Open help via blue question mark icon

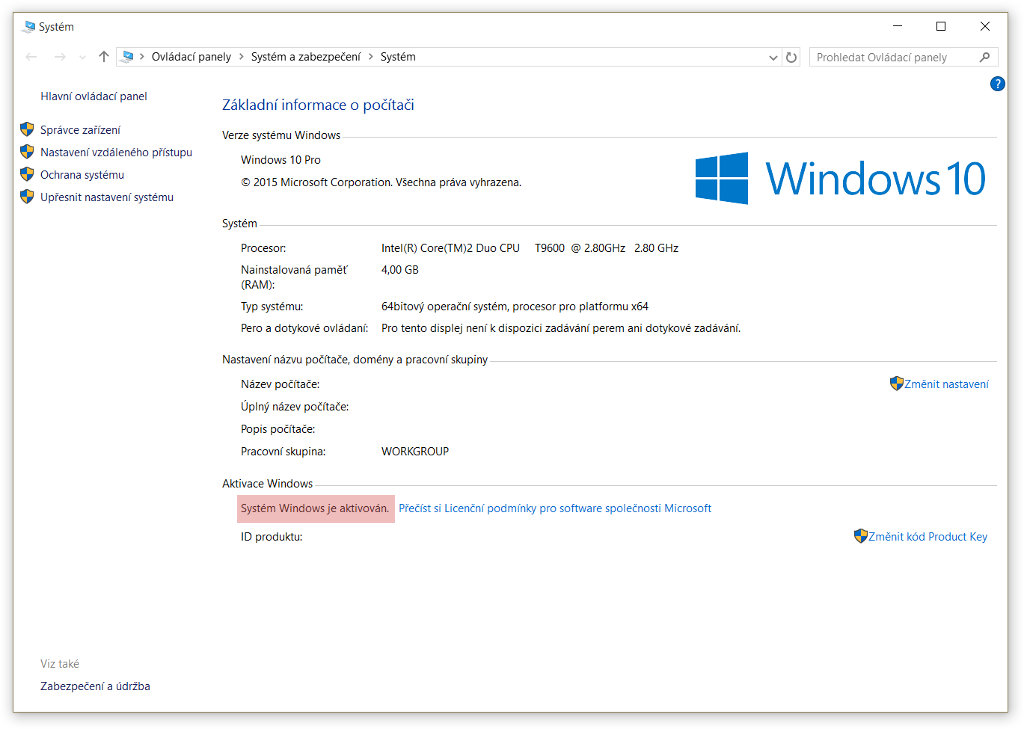click(x=997, y=84)
